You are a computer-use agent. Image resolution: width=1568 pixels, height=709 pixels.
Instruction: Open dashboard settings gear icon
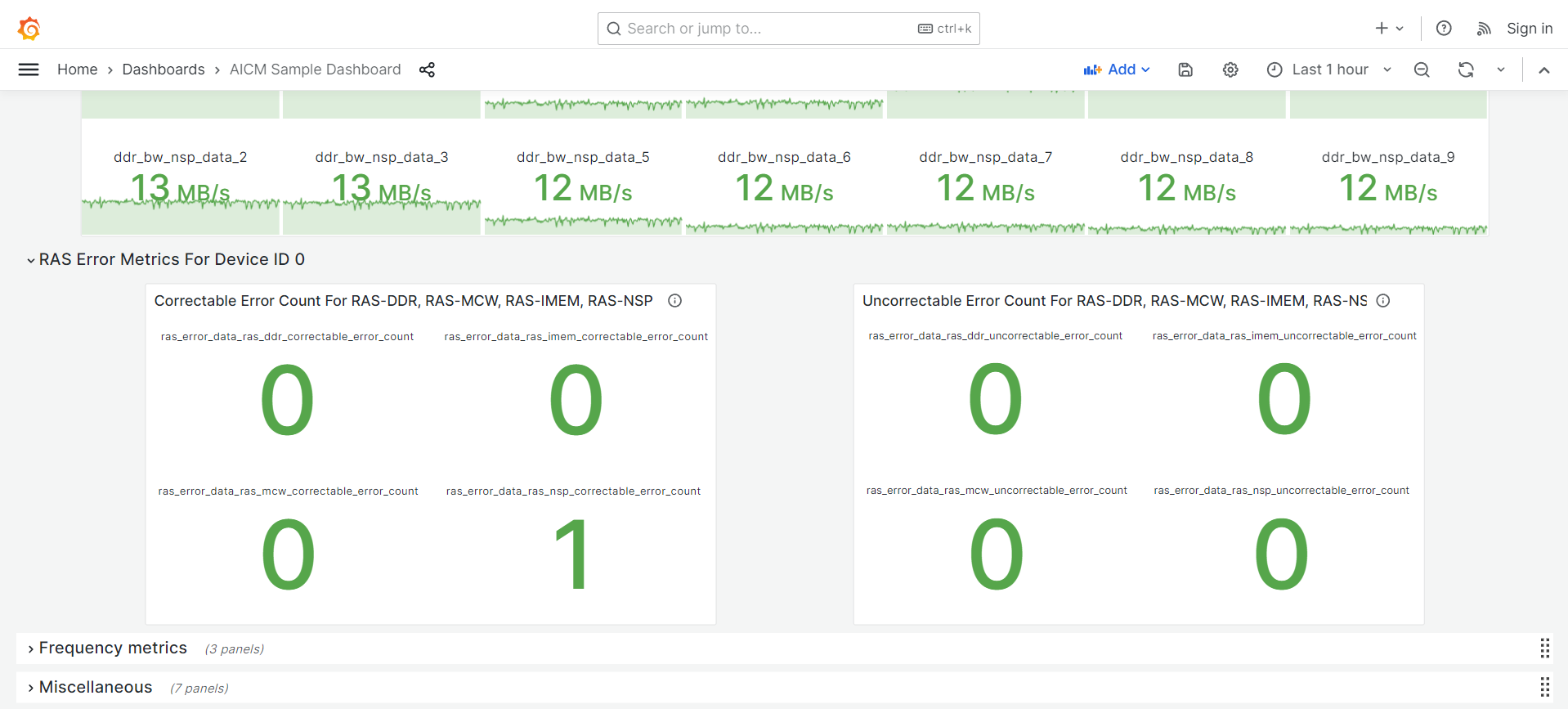(x=1230, y=70)
